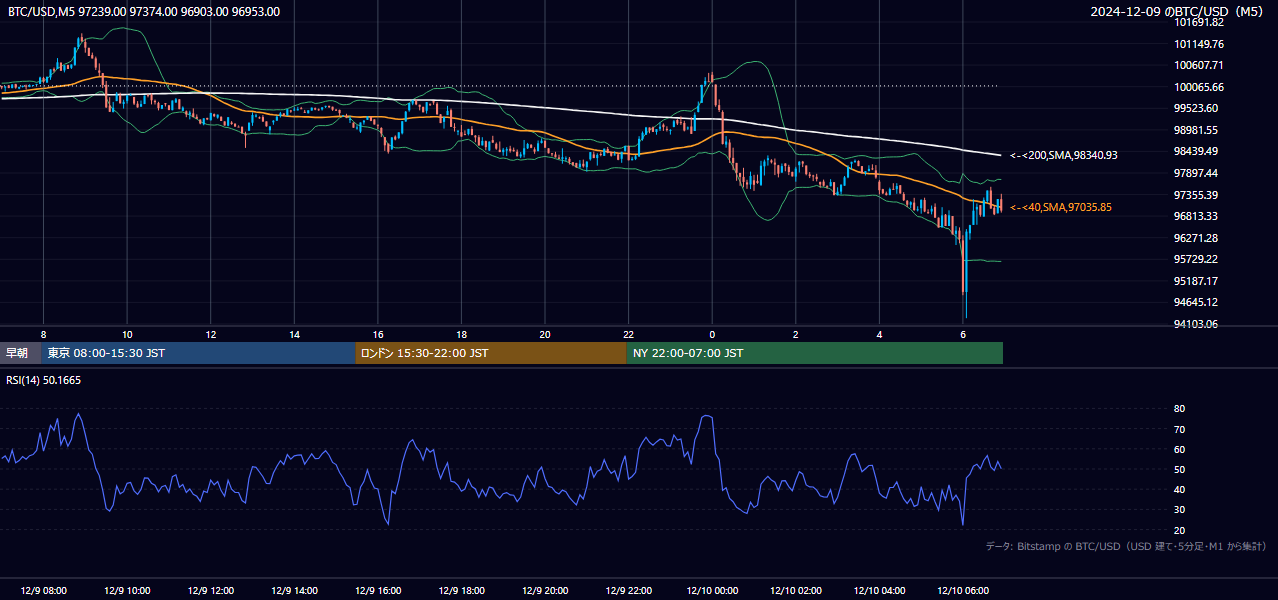1278x600 pixels.
Task: Click RSI axis level 20
Action: [x=1180, y=530]
